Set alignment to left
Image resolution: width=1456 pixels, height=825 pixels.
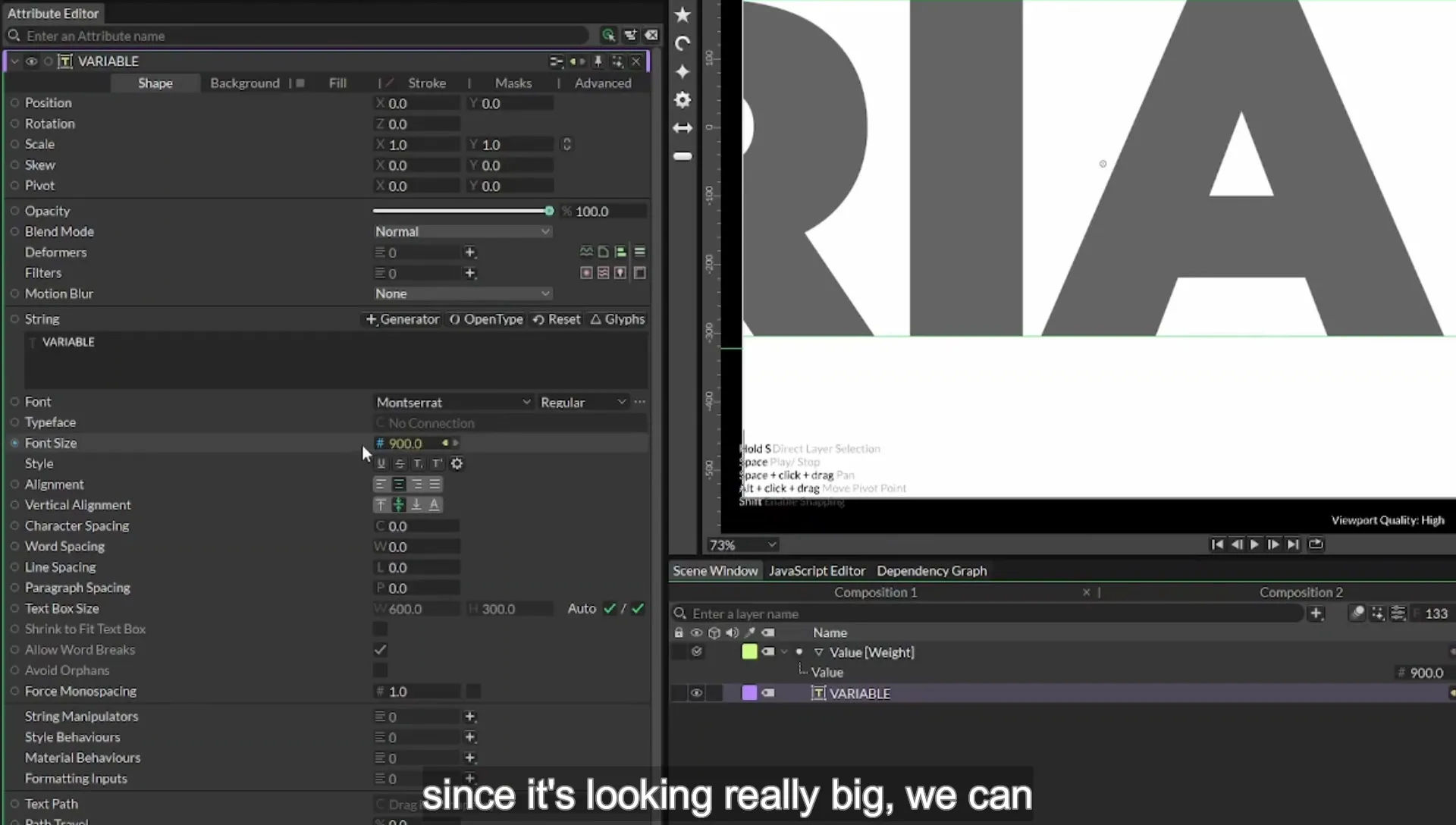[381, 484]
